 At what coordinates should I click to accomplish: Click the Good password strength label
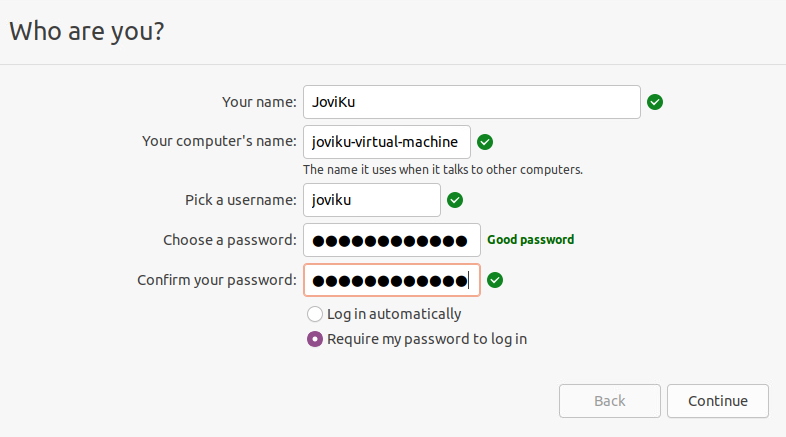530,240
